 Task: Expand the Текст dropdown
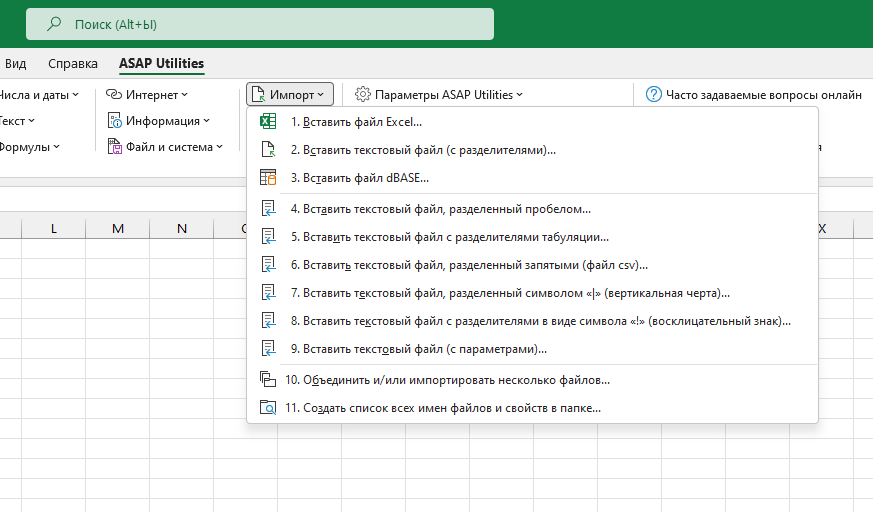click(x=17, y=121)
